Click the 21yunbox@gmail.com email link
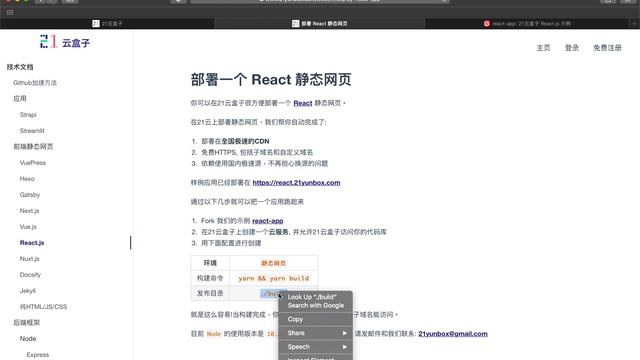The height and width of the screenshot is (360, 640). click(453, 333)
